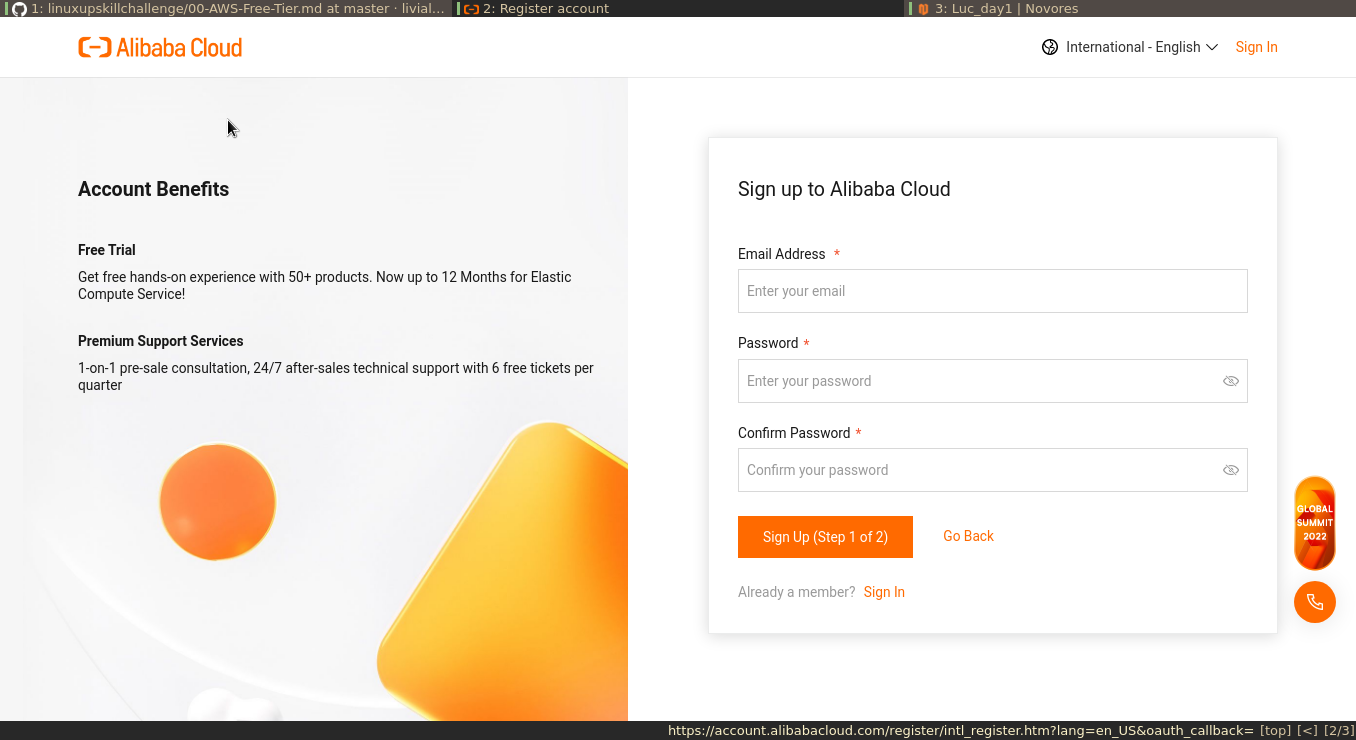The height and width of the screenshot is (740, 1356).
Task: Open the International - English language dropdown
Action: (x=1132, y=47)
